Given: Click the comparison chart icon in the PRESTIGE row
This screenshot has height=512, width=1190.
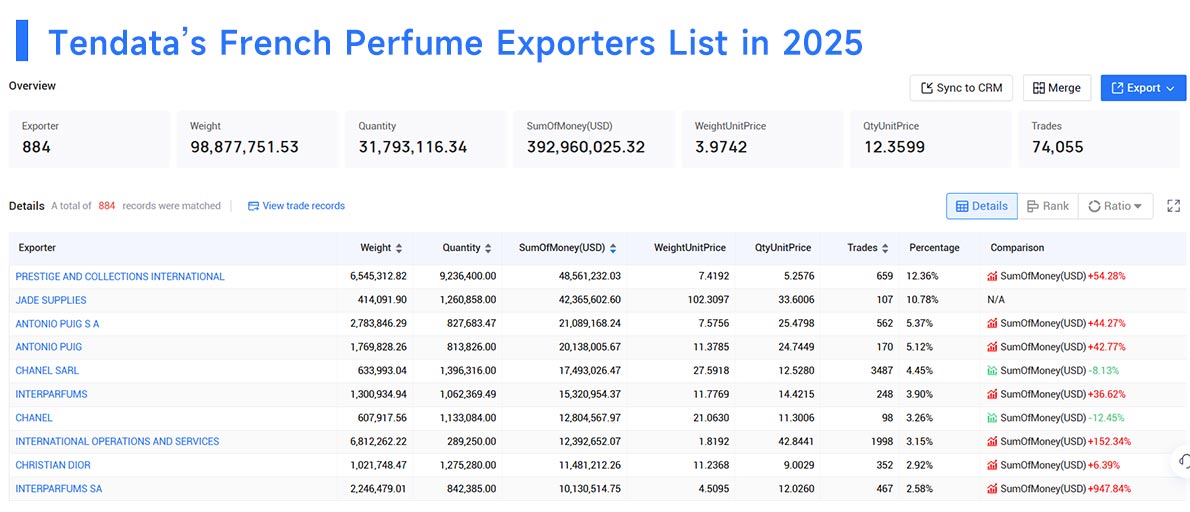Looking at the screenshot, I should [992, 277].
